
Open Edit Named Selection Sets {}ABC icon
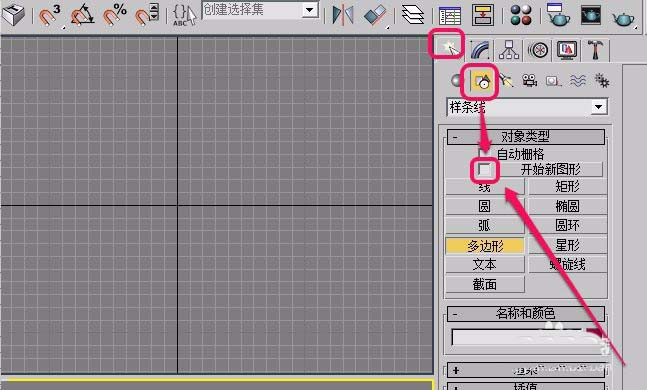(x=184, y=16)
